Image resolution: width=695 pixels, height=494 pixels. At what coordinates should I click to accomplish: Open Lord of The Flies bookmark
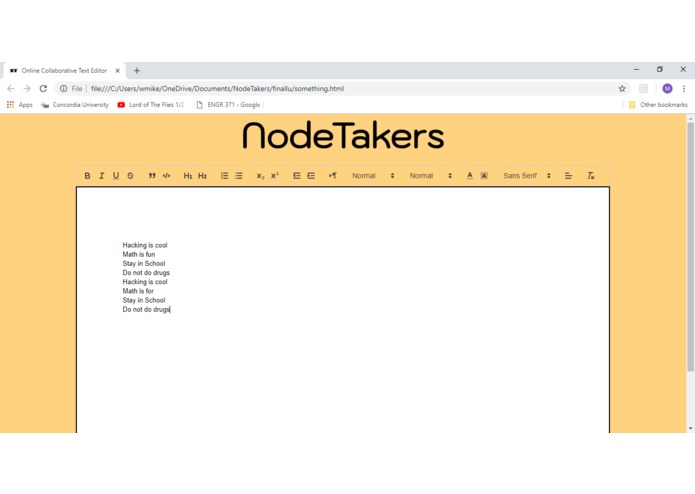tap(151, 105)
